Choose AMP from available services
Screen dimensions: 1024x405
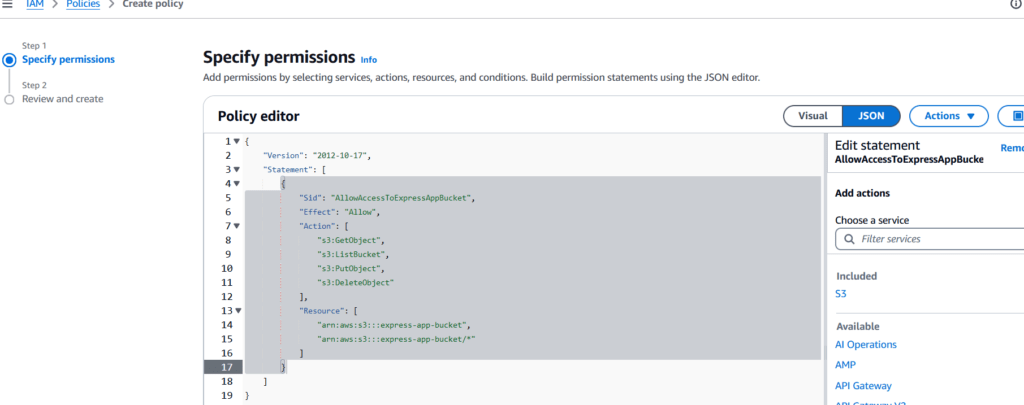point(845,365)
